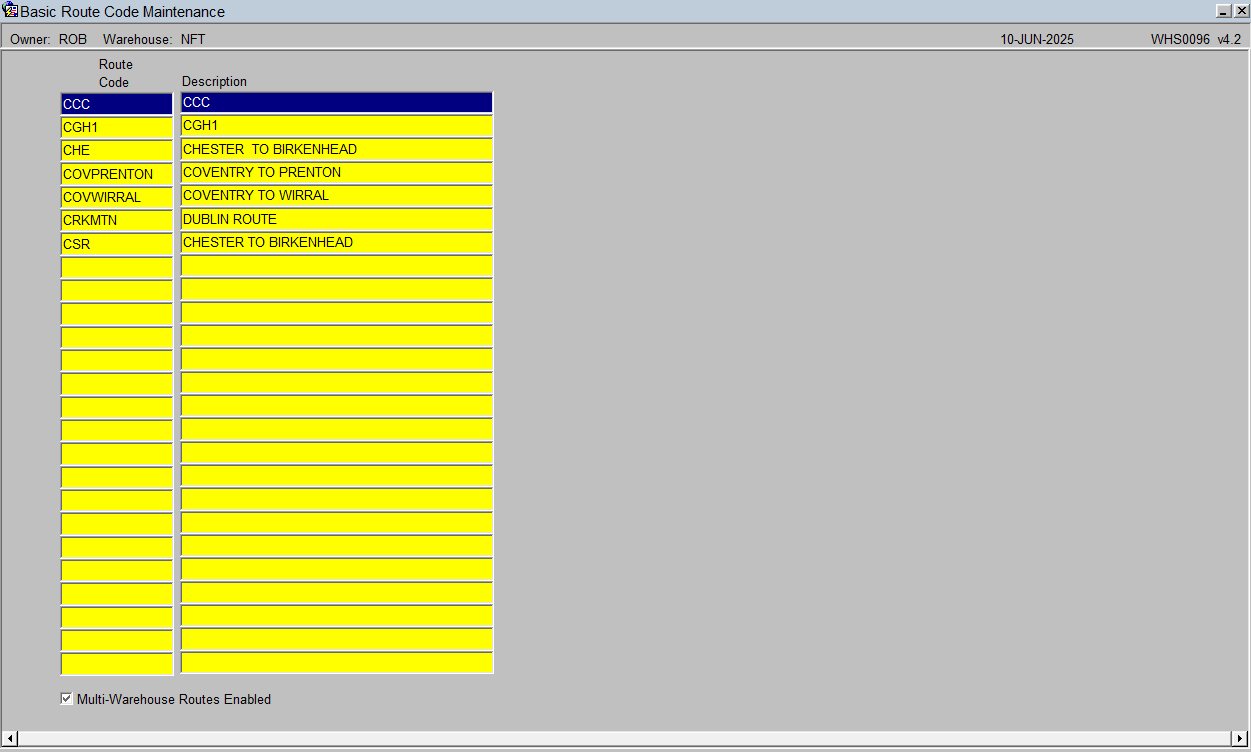Click COVENTRY TO PRENTON description
The image size is (1251, 752).
tap(337, 172)
